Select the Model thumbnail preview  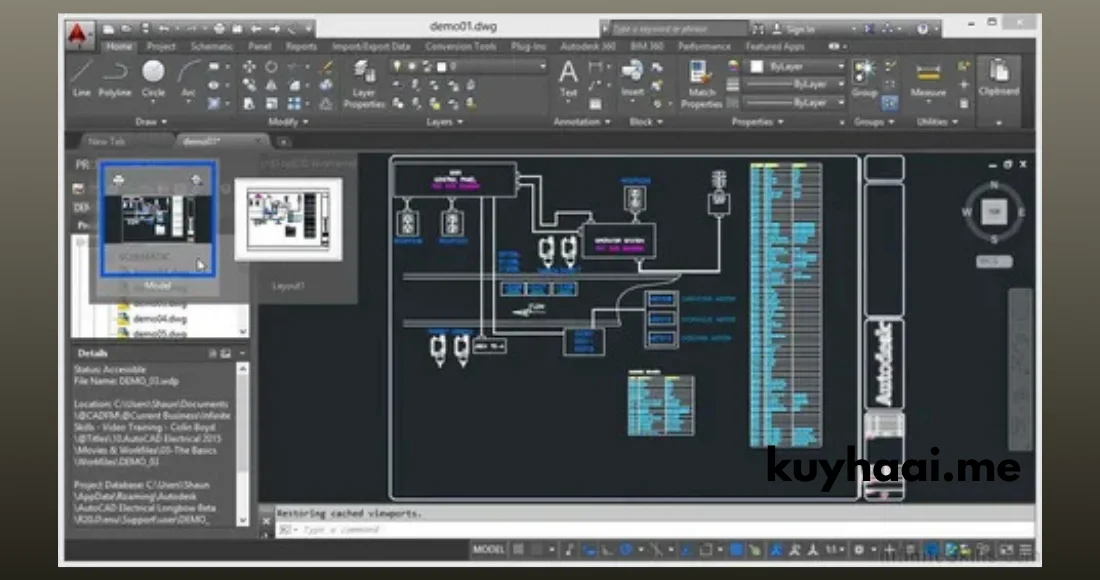point(158,219)
